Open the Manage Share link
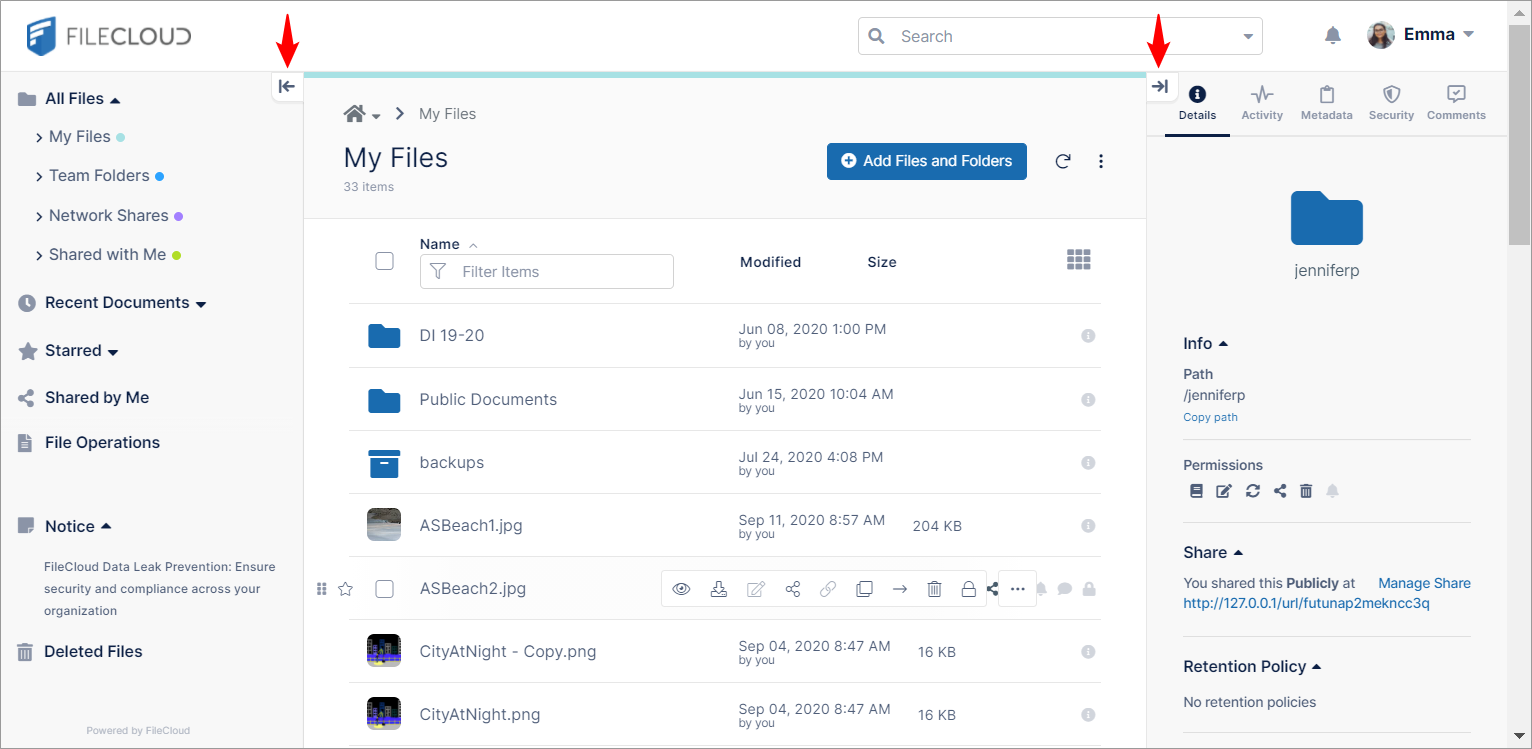The width and height of the screenshot is (1532, 749). (1424, 583)
